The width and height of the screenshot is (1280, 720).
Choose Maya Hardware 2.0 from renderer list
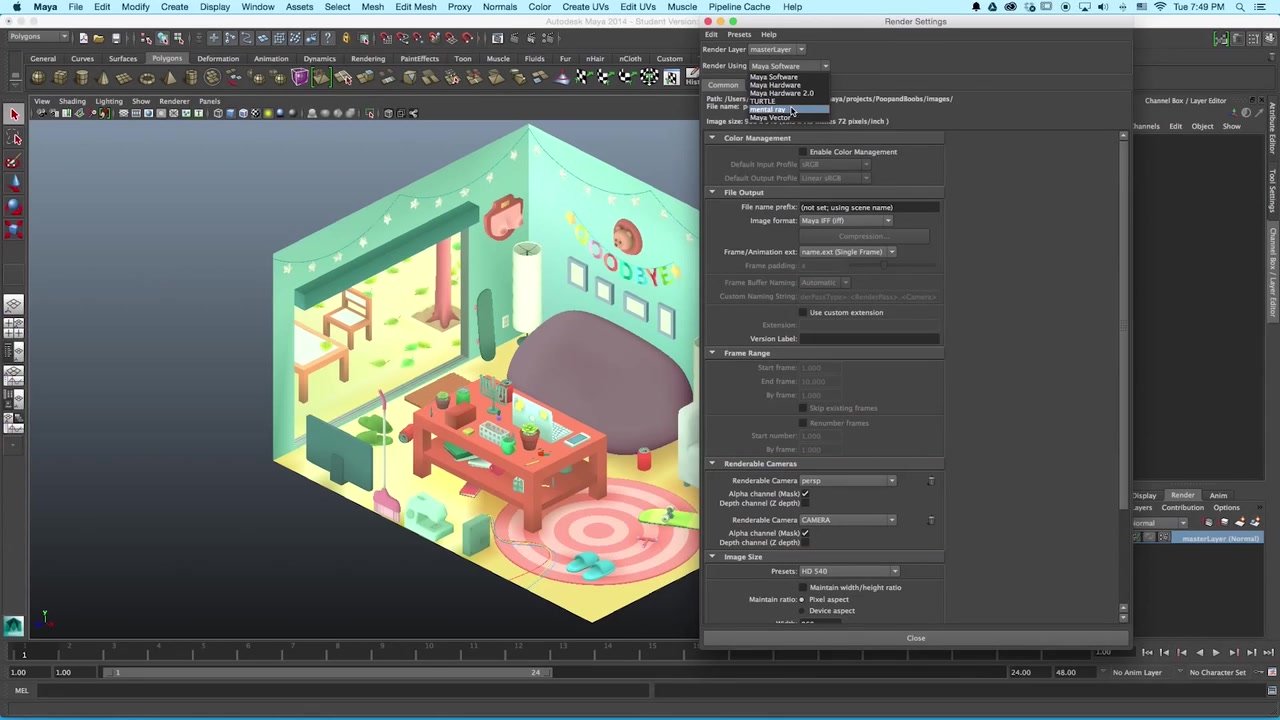pyautogui.click(x=788, y=93)
